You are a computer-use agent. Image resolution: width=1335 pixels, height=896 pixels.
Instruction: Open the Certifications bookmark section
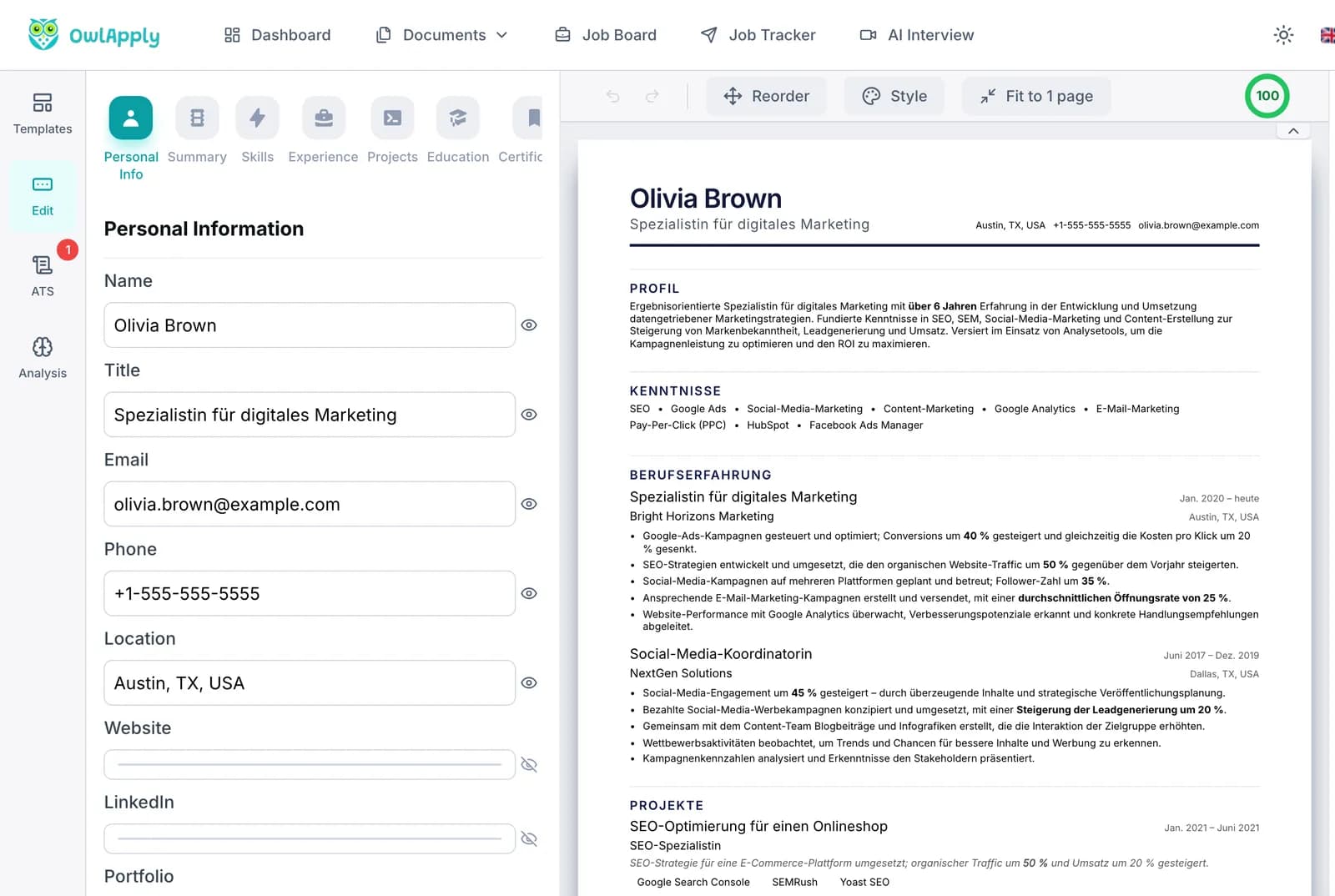coord(528,118)
